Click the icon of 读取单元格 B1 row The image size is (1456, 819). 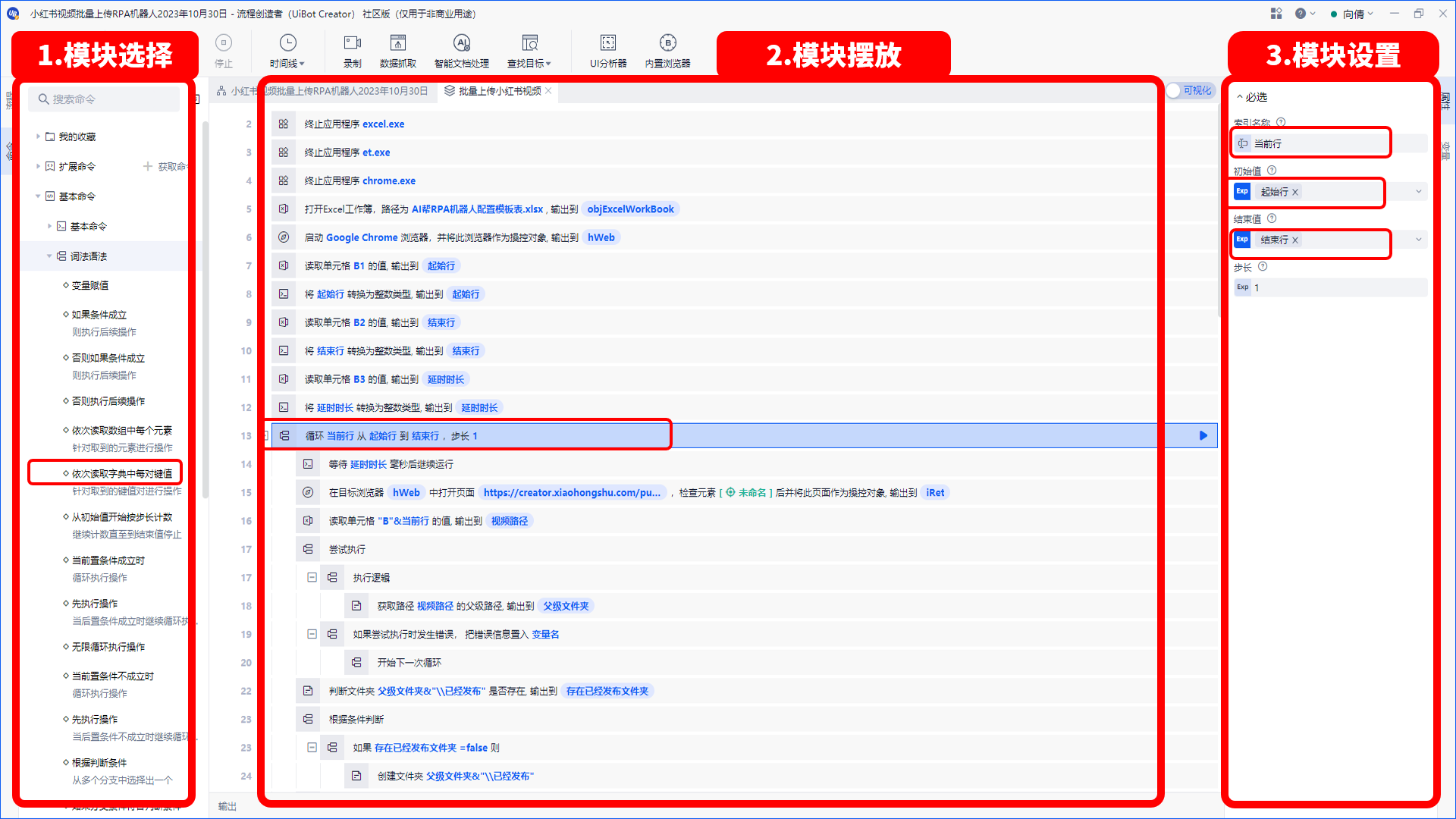[284, 265]
